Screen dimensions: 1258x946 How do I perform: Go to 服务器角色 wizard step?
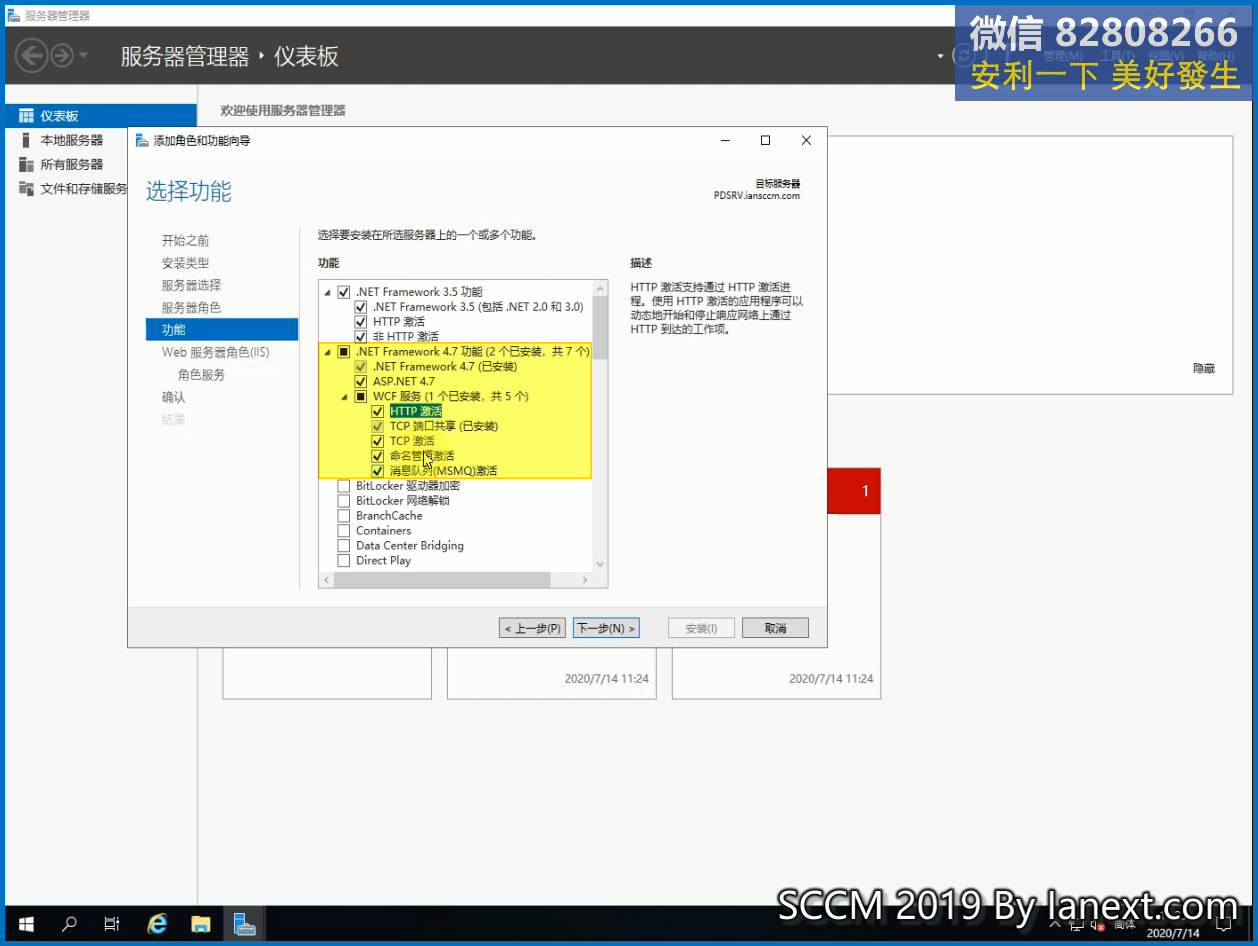[x=192, y=307]
